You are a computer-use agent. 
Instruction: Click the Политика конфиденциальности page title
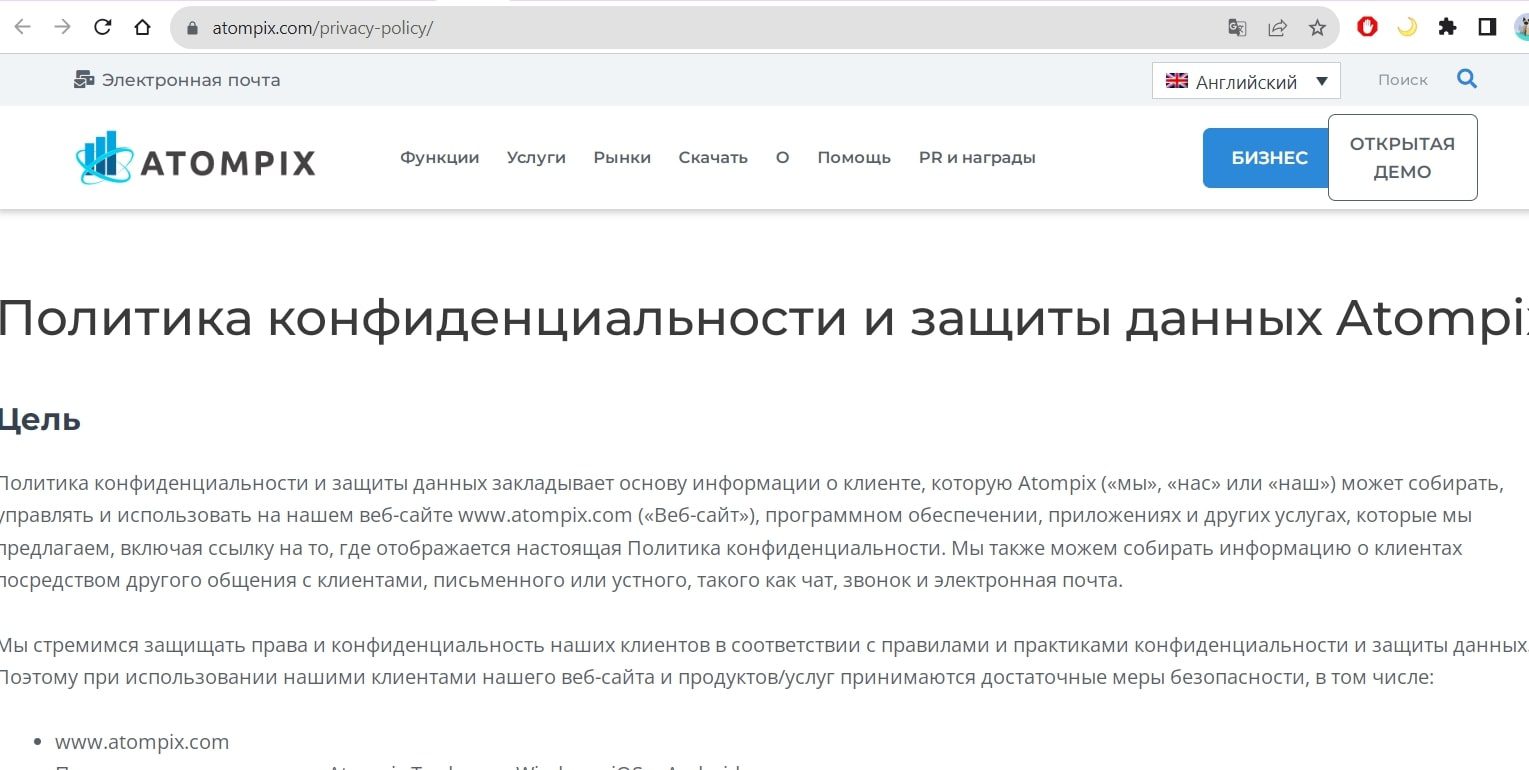click(x=764, y=318)
